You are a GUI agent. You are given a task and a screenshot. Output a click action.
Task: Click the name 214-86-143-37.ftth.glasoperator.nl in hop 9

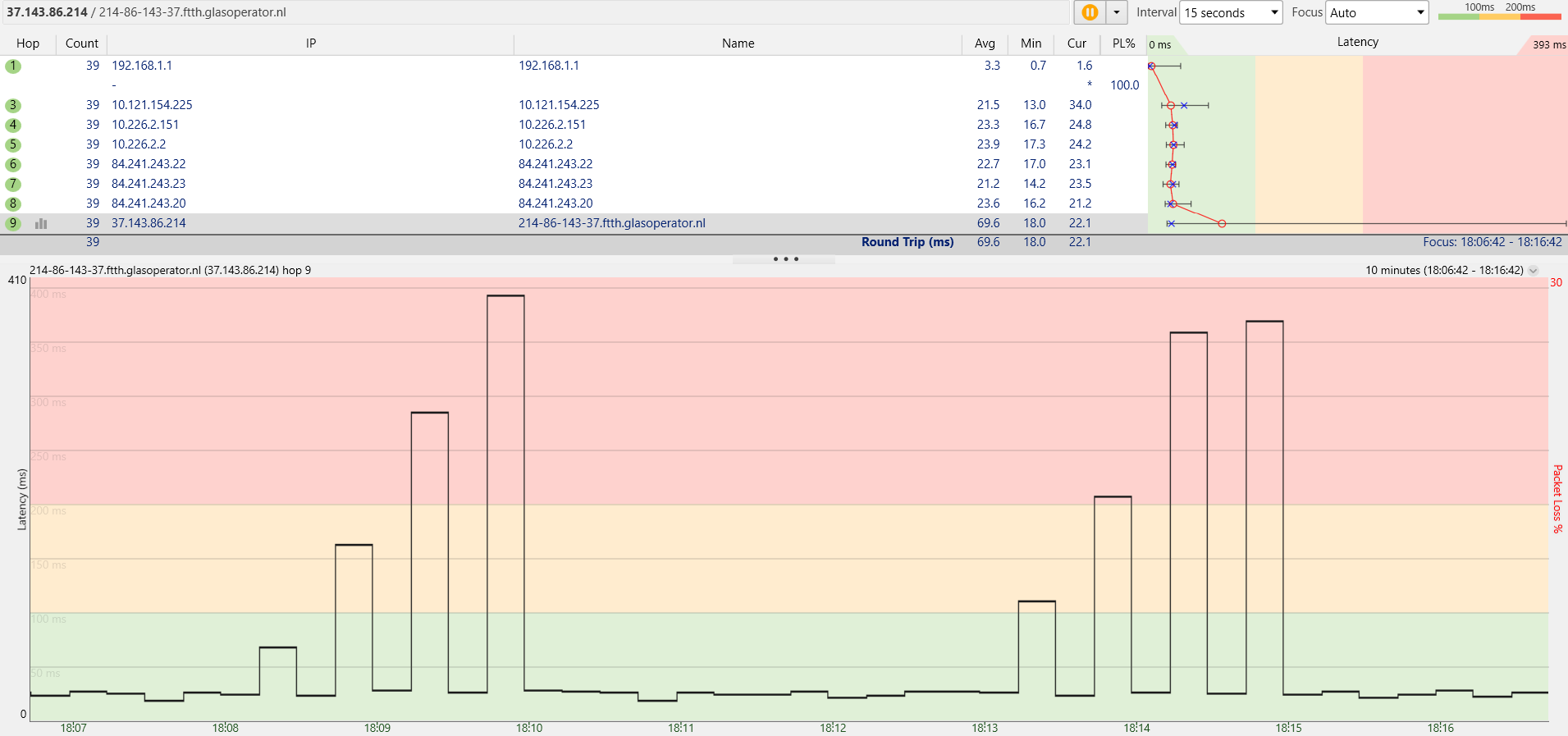pyautogui.click(x=612, y=223)
